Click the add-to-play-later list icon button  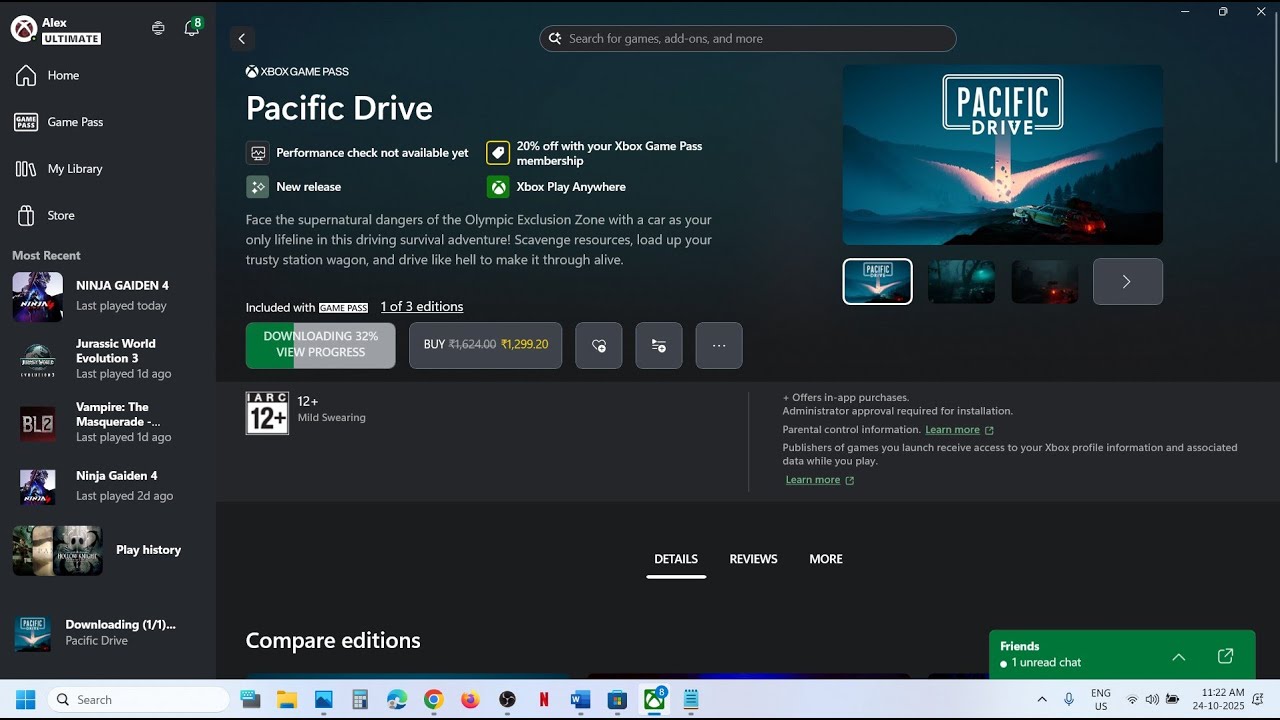[659, 345]
